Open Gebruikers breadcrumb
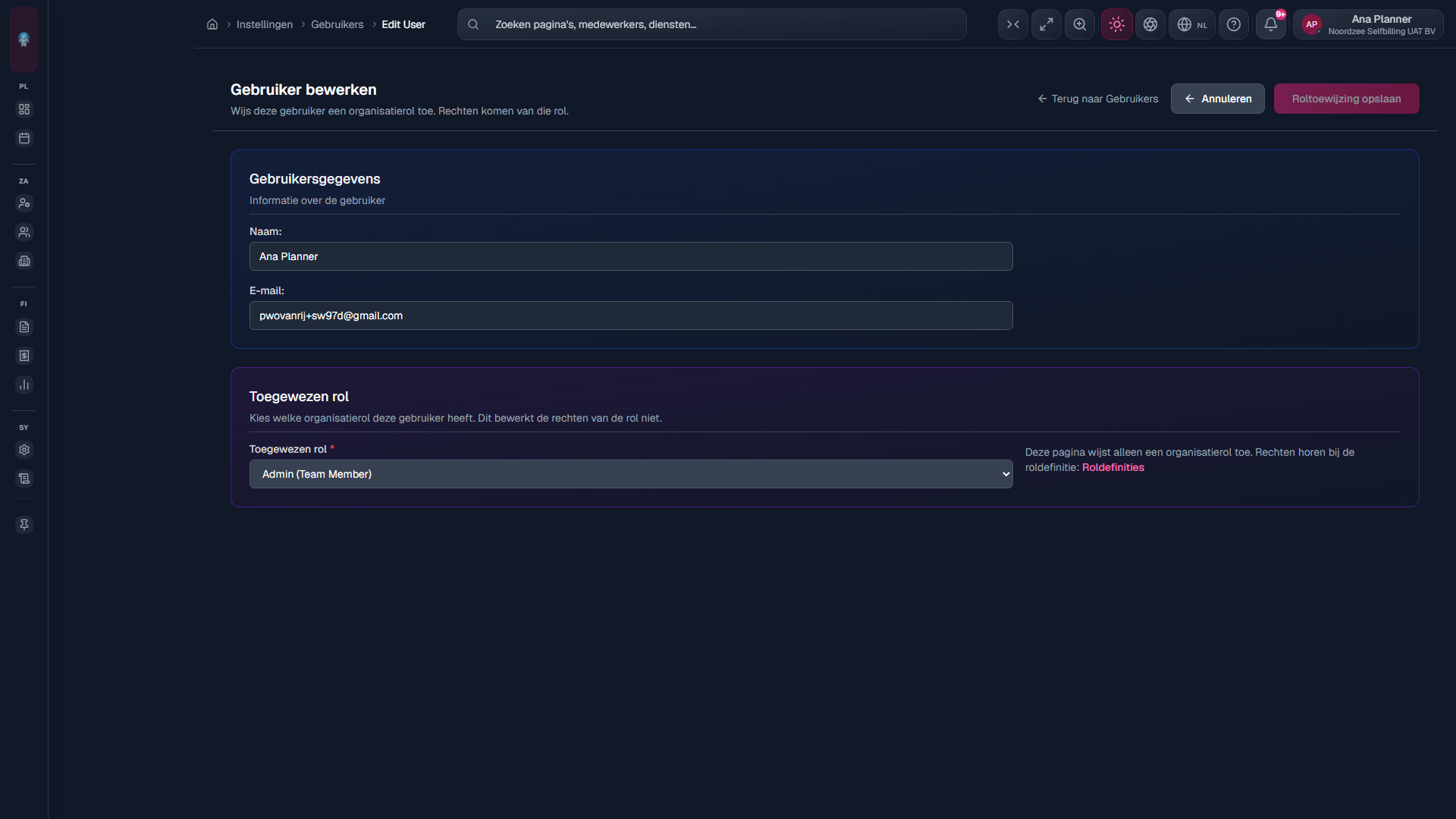 [x=337, y=24]
